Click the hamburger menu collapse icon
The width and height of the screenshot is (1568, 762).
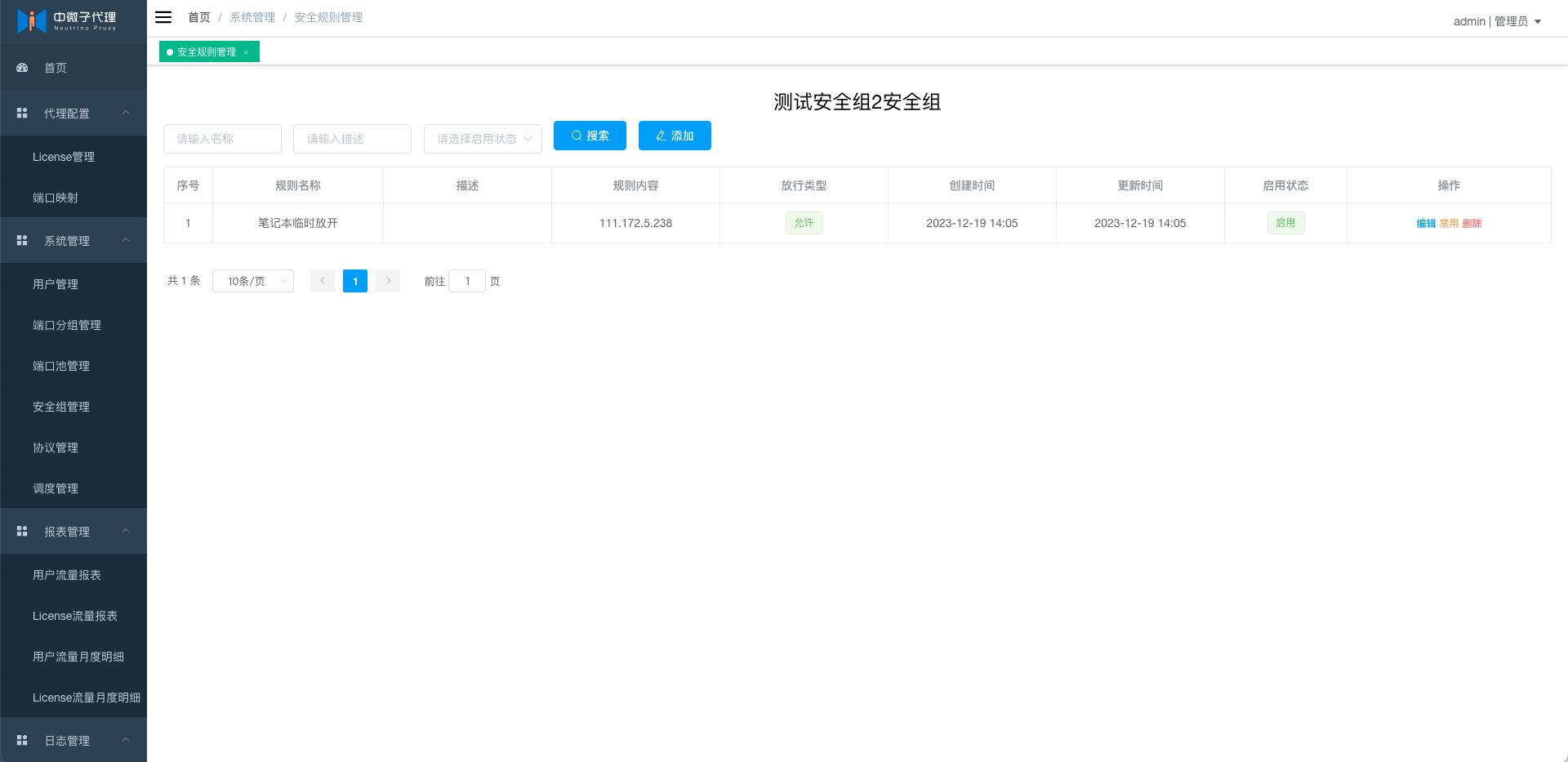[163, 17]
